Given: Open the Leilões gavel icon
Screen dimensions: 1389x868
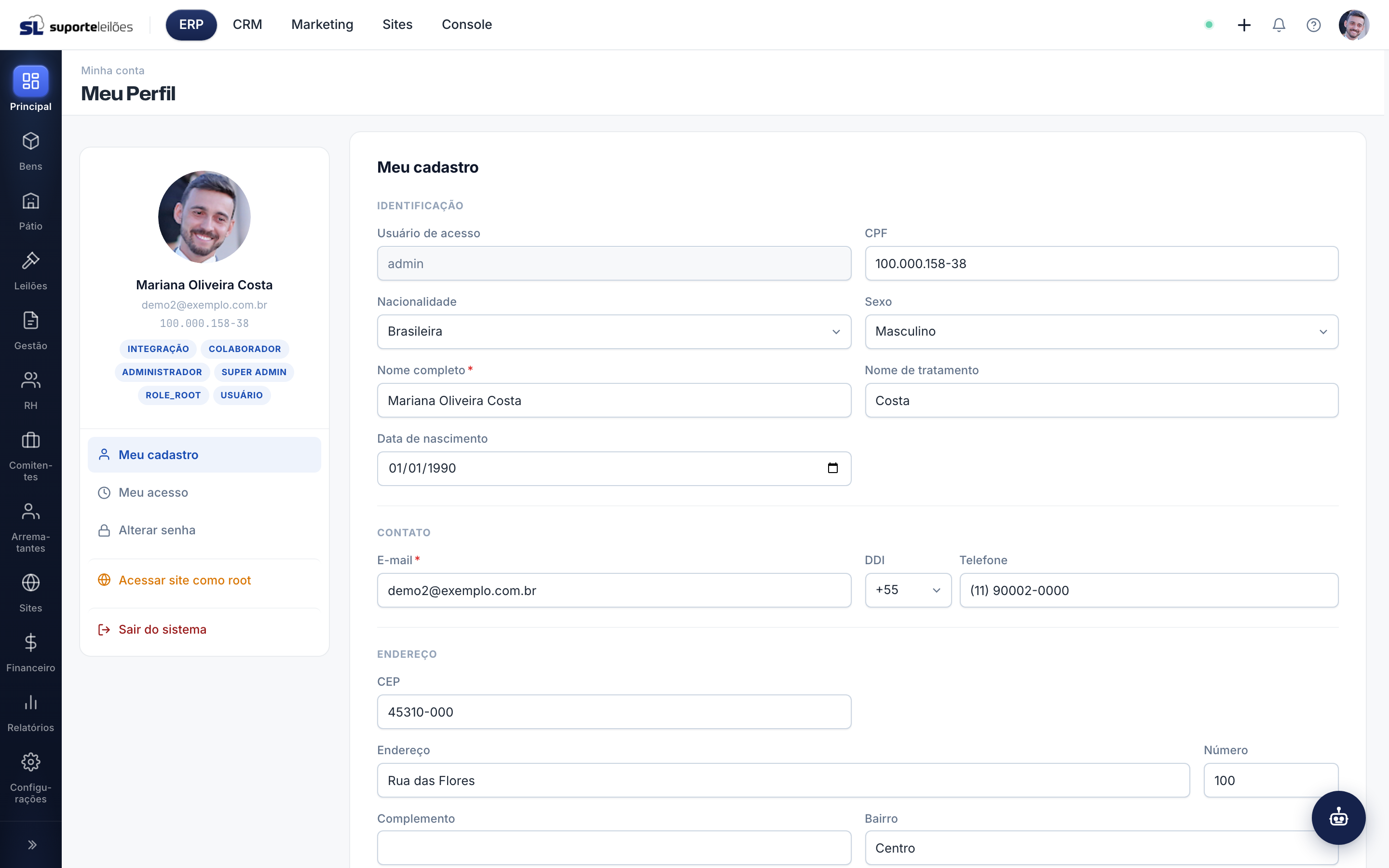Looking at the screenshot, I should tap(30, 260).
